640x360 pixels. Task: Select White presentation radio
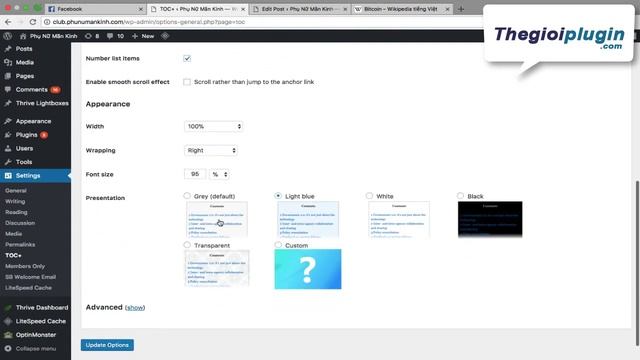(x=369, y=196)
